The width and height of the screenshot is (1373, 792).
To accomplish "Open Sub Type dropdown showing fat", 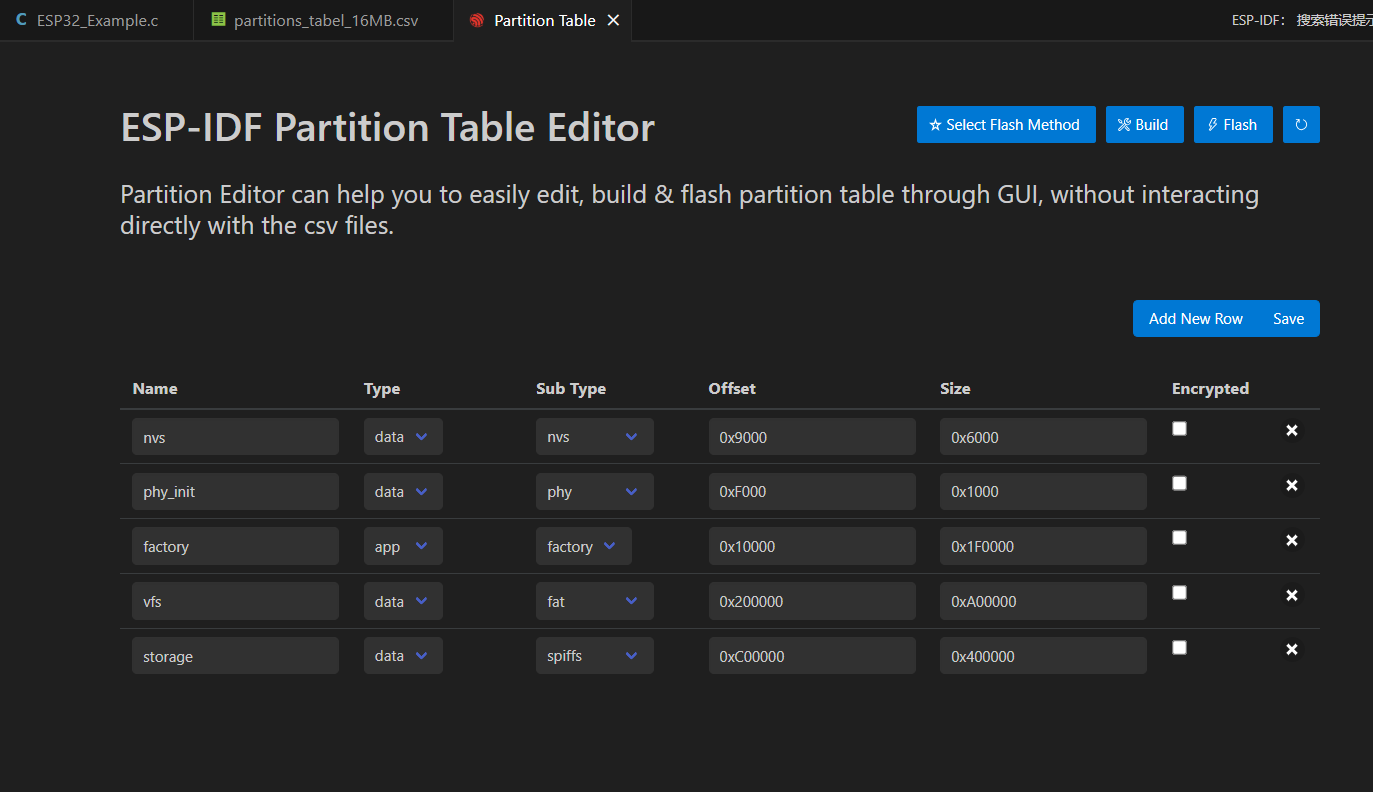I will (x=595, y=602).
